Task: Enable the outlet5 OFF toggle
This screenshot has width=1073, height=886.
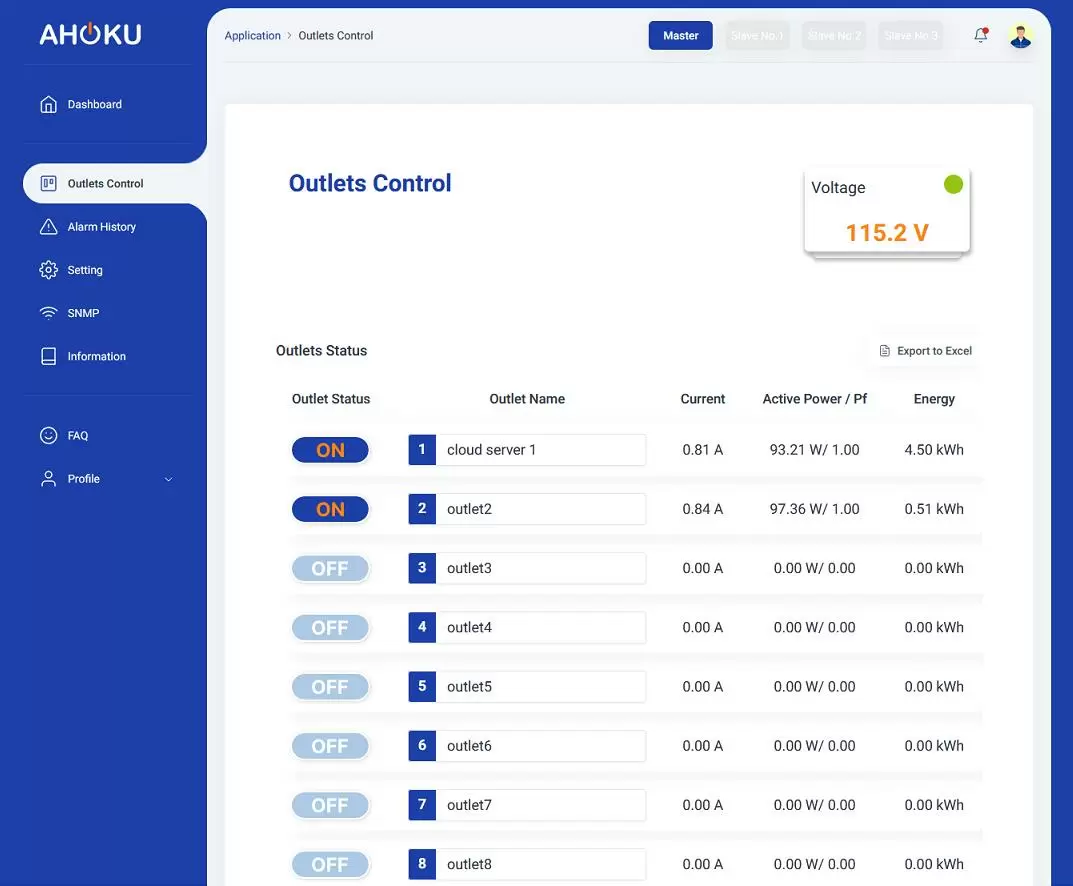Action: pos(330,687)
